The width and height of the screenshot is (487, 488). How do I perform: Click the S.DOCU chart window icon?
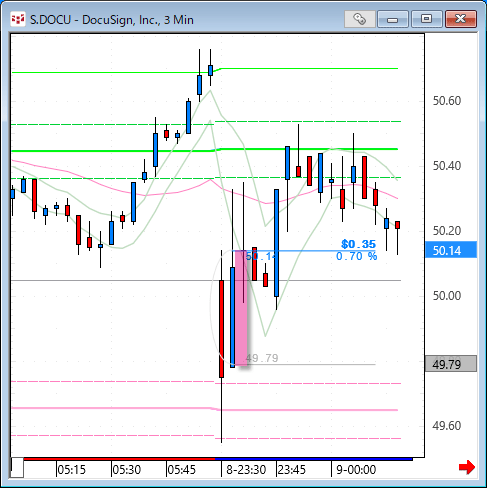point(17,19)
